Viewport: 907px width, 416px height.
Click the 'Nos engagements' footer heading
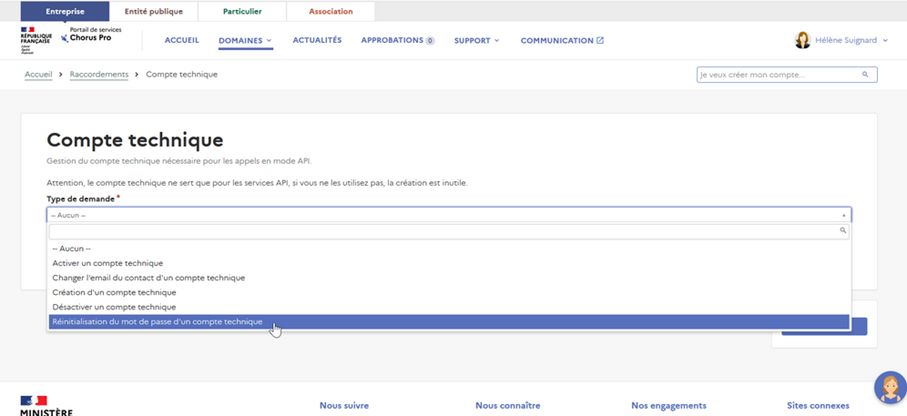[x=669, y=406]
